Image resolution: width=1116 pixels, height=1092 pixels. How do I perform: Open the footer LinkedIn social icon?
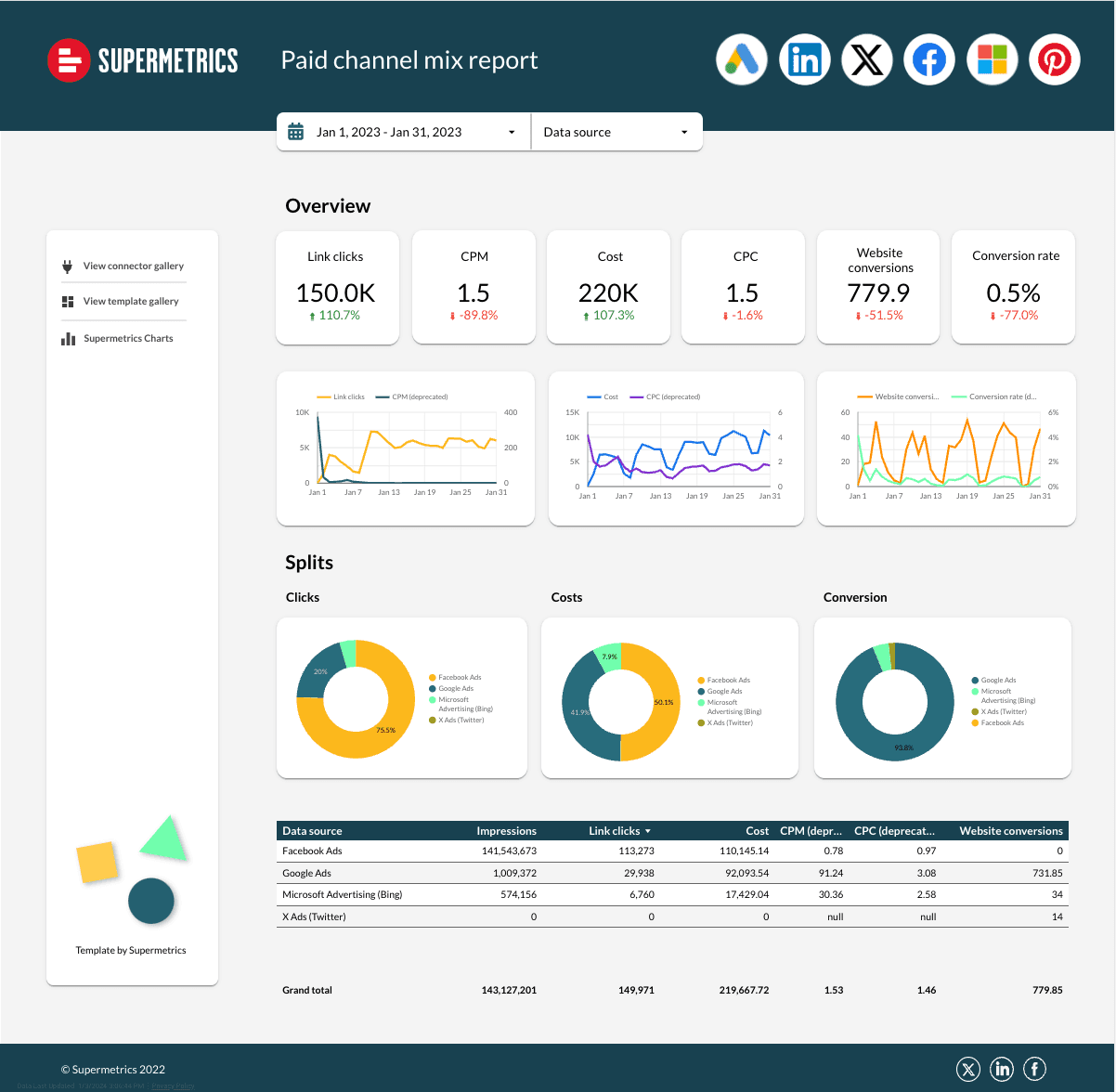tap(1002, 1070)
